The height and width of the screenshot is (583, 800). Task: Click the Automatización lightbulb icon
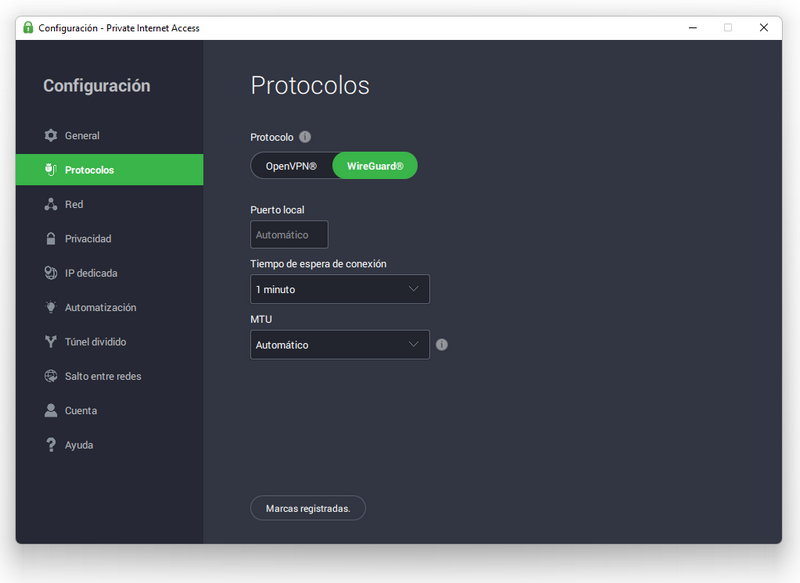coord(51,307)
